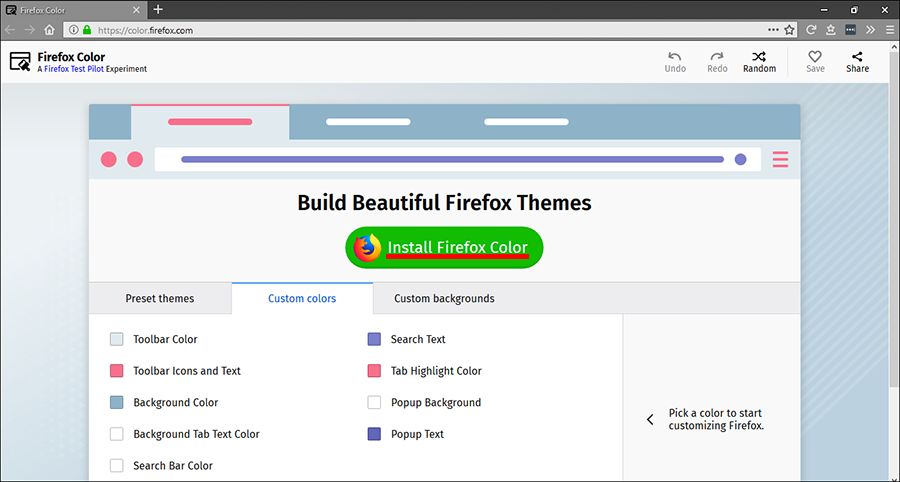This screenshot has height=482, width=900.
Task: Open the Firefox Test Pilot link
Action: click(x=74, y=69)
